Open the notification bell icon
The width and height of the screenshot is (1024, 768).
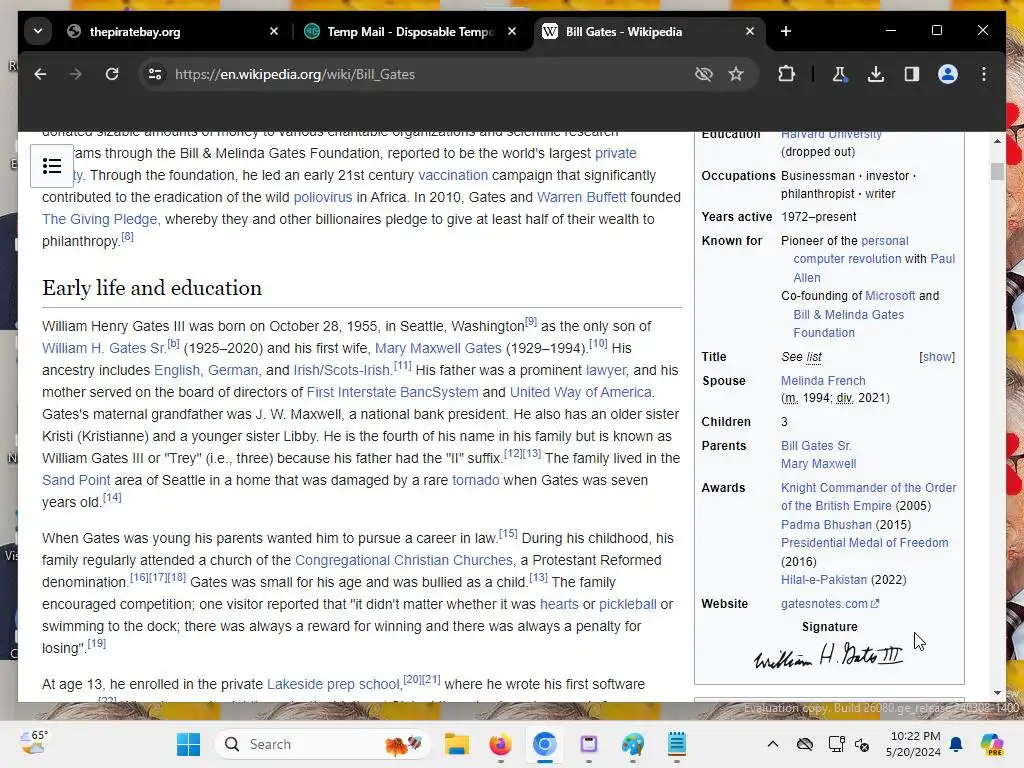click(x=956, y=744)
